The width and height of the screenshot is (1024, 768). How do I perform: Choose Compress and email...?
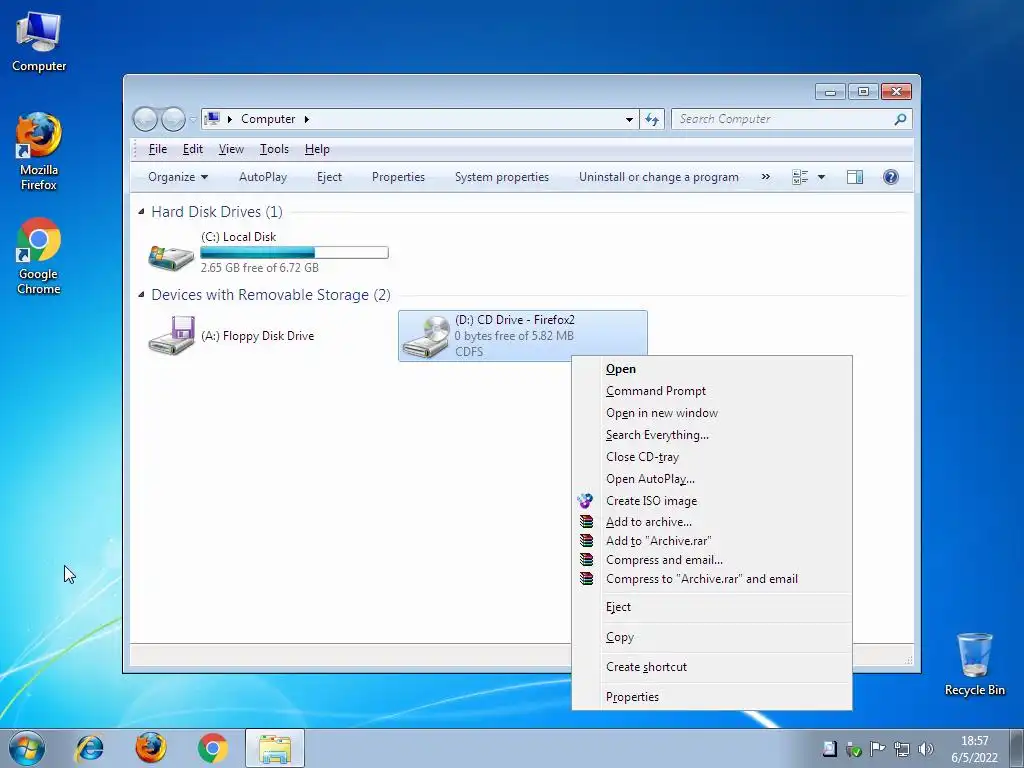[712, 560]
